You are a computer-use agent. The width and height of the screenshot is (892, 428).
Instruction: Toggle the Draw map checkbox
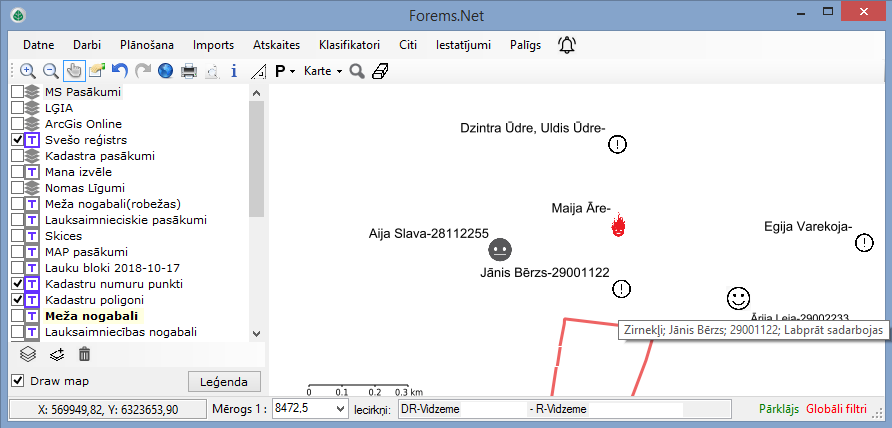click(17, 381)
